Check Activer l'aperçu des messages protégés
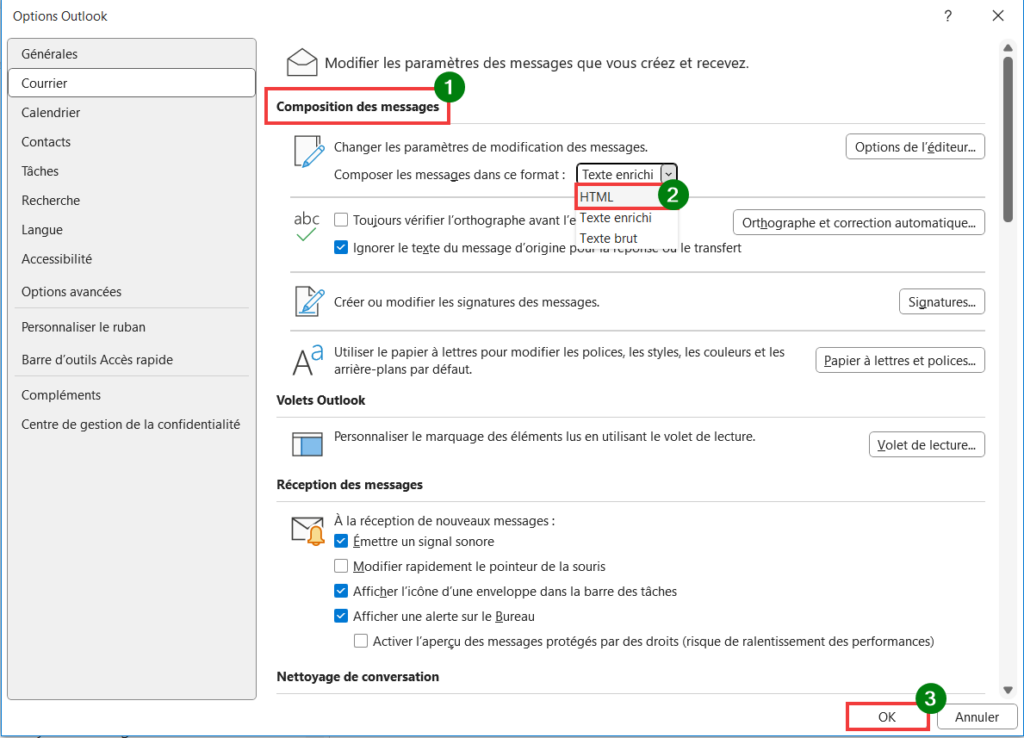The width and height of the screenshot is (1024, 738). pyautogui.click(x=360, y=641)
